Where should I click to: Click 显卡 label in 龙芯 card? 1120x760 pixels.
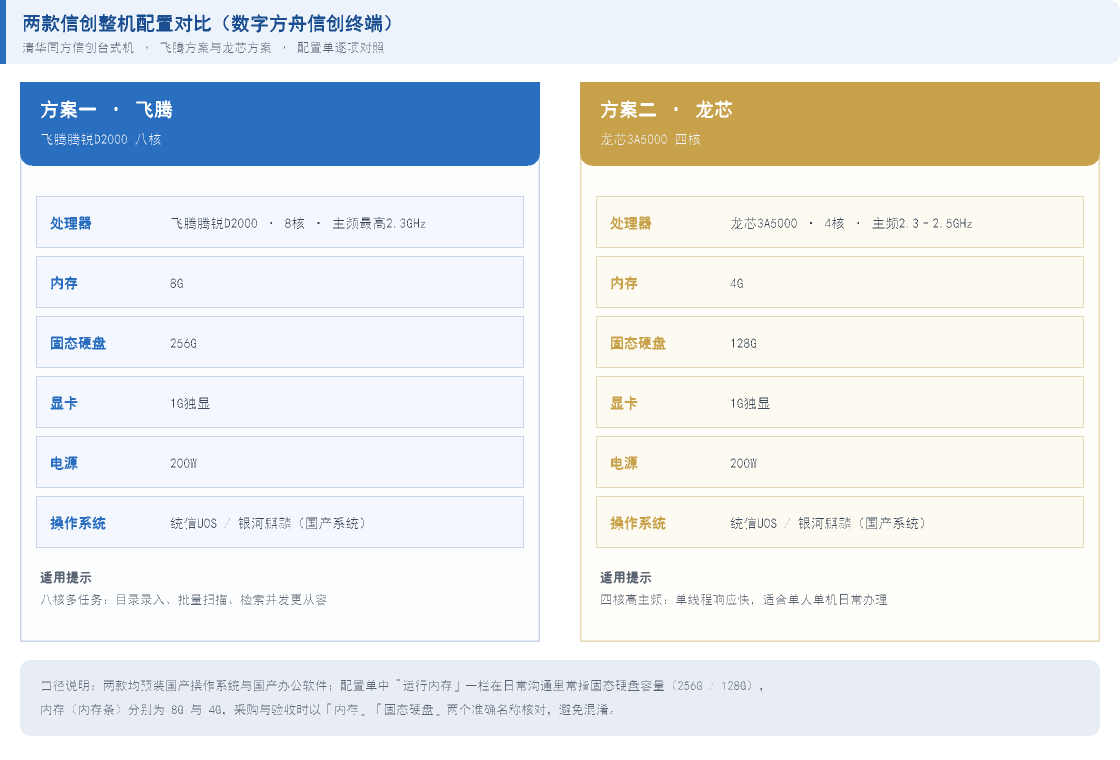[x=624, y=403]
